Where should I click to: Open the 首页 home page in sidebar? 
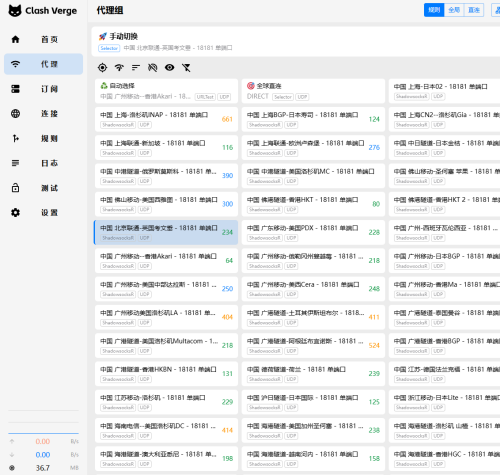click(x=43, y=39)
